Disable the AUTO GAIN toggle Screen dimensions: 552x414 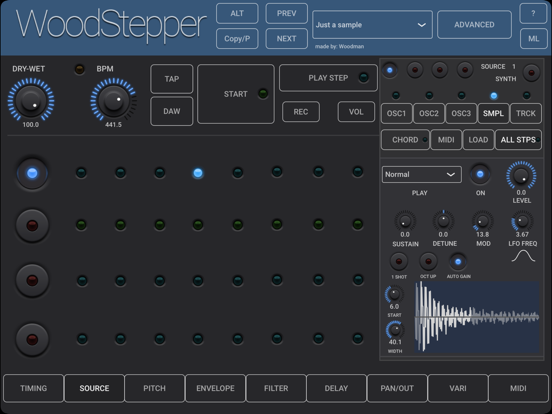(x=458, y=262)
